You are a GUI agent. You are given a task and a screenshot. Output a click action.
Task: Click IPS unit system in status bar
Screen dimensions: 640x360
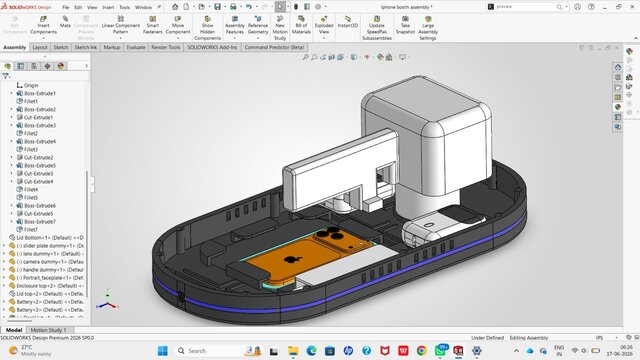pos(599,338)
